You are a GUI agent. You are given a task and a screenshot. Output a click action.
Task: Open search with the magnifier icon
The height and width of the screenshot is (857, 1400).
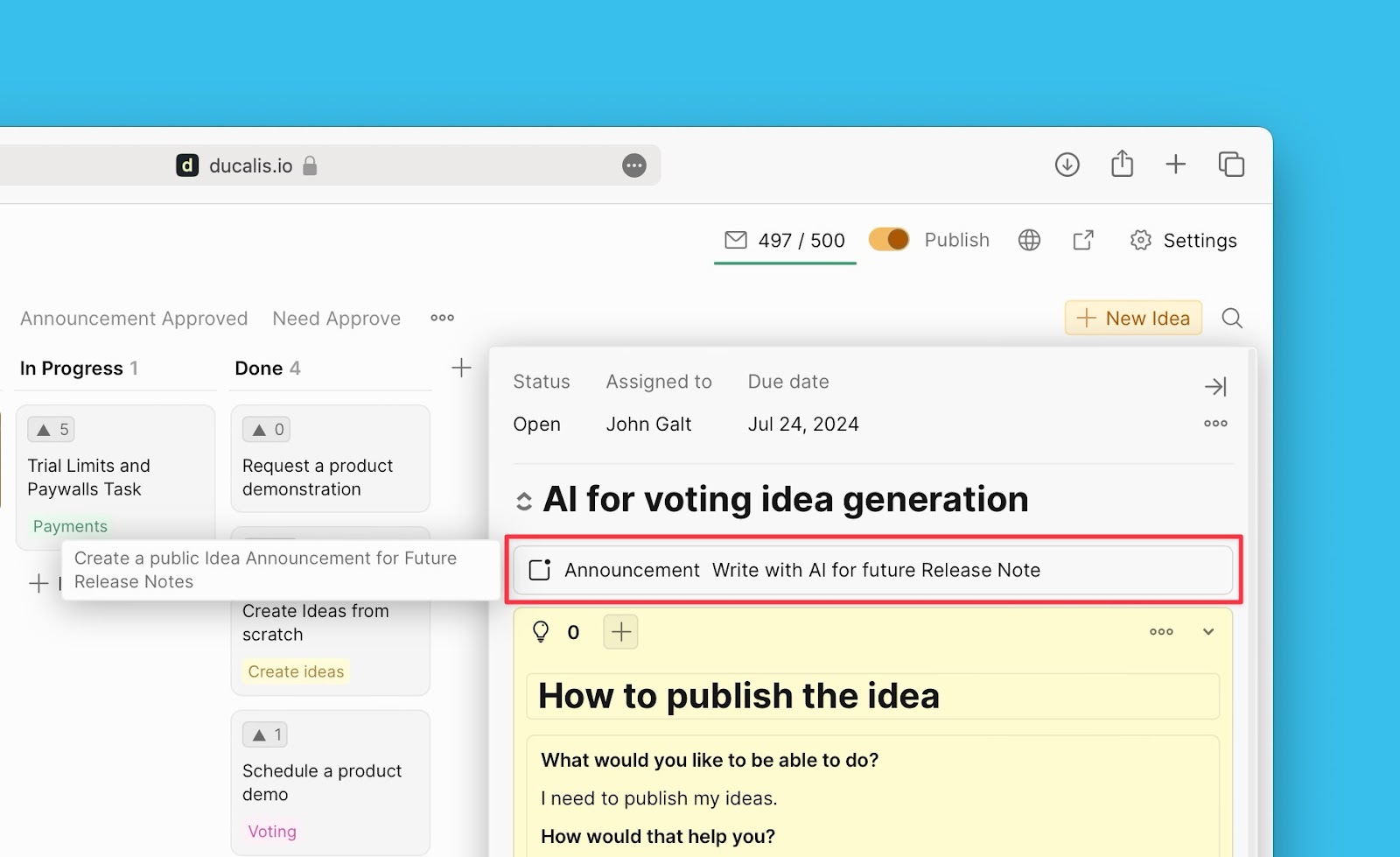tap(1232, 318)
